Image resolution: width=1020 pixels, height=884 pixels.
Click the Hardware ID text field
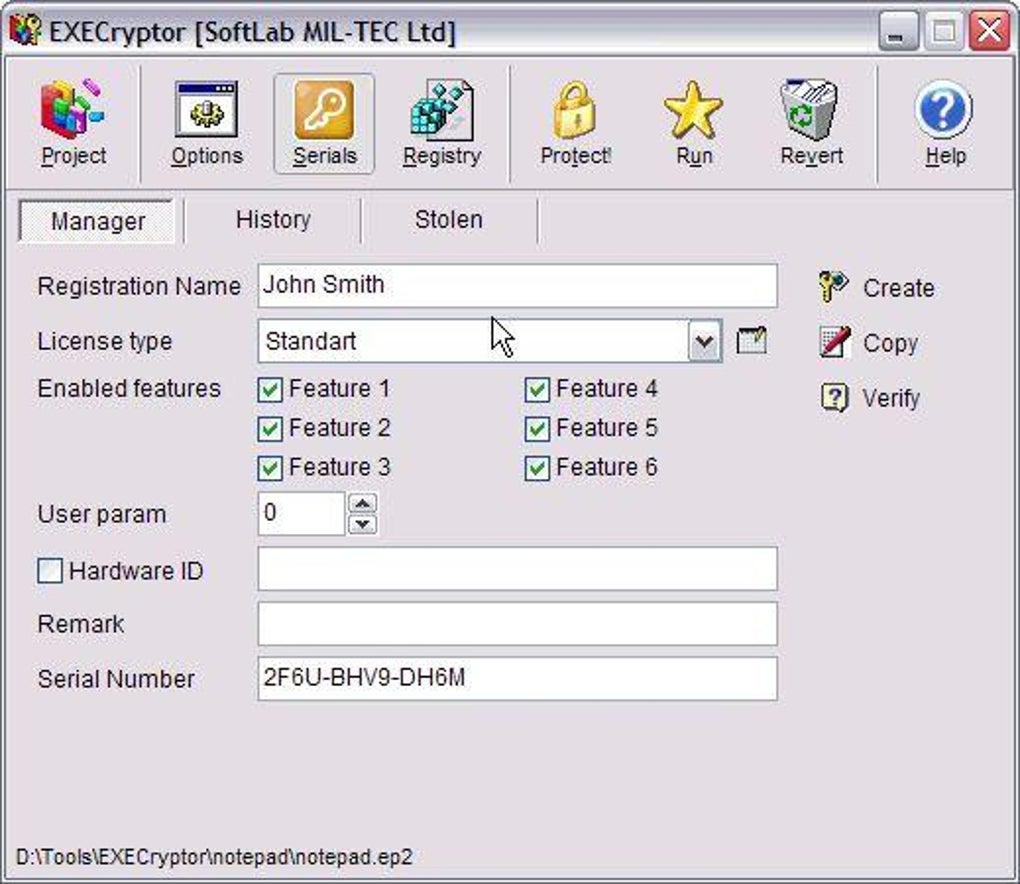pyautogui.click(x=517, y=569)
